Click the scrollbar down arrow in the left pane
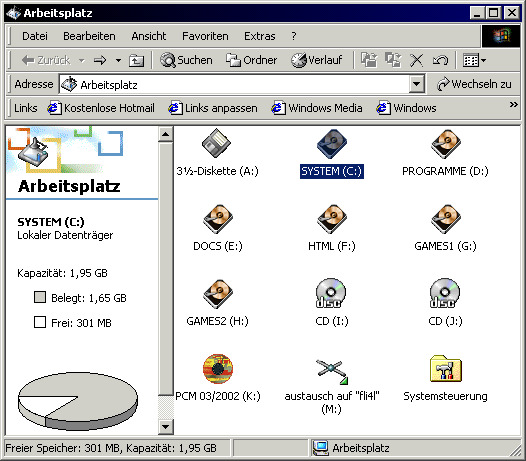The image size is (526, 461). (165, 427)
